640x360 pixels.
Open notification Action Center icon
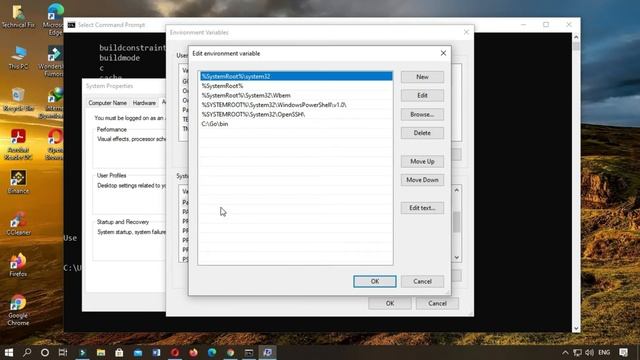pos(623,352)
